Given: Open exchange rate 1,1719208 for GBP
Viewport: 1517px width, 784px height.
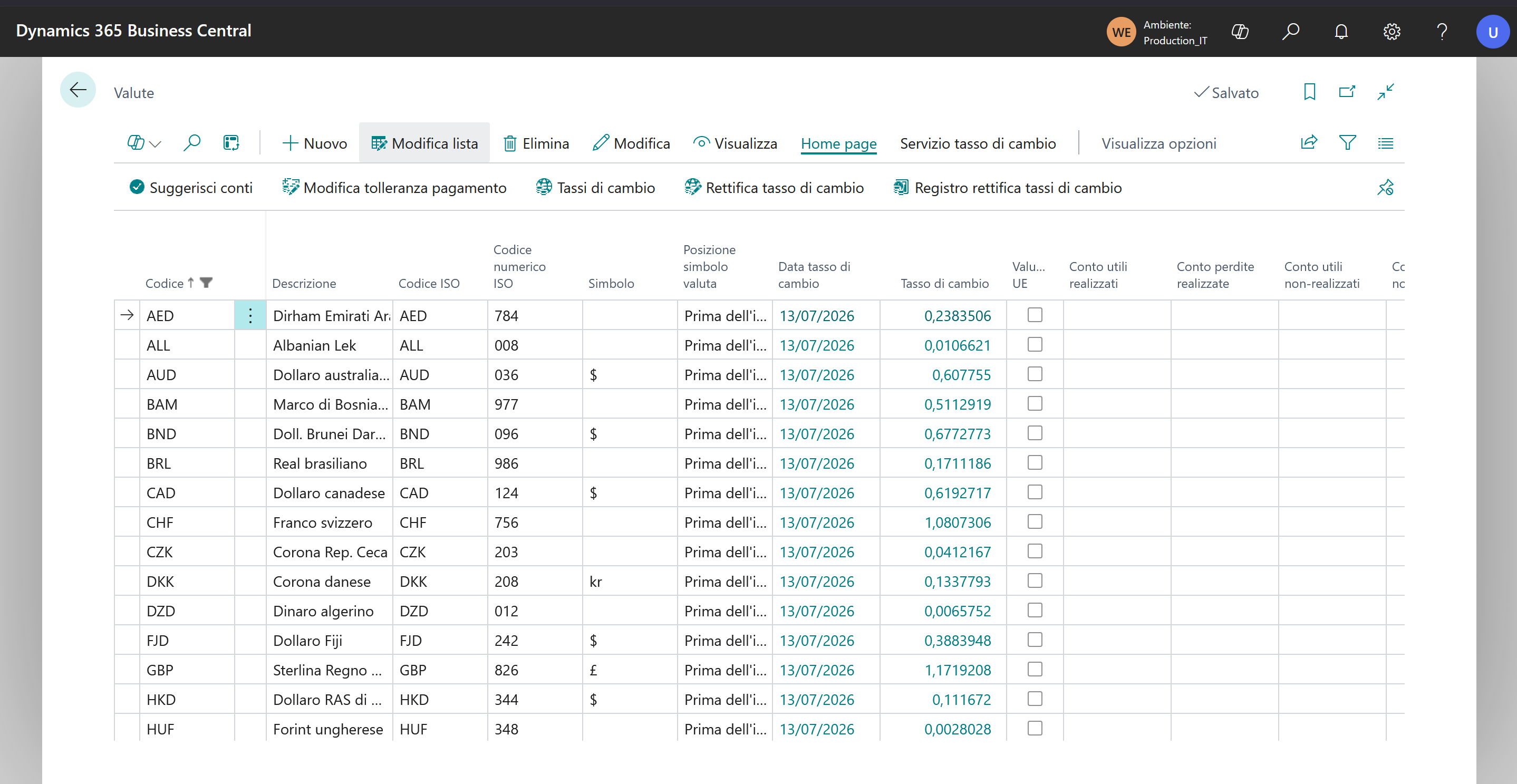Looking at the screenshot, I should point(958,670).
